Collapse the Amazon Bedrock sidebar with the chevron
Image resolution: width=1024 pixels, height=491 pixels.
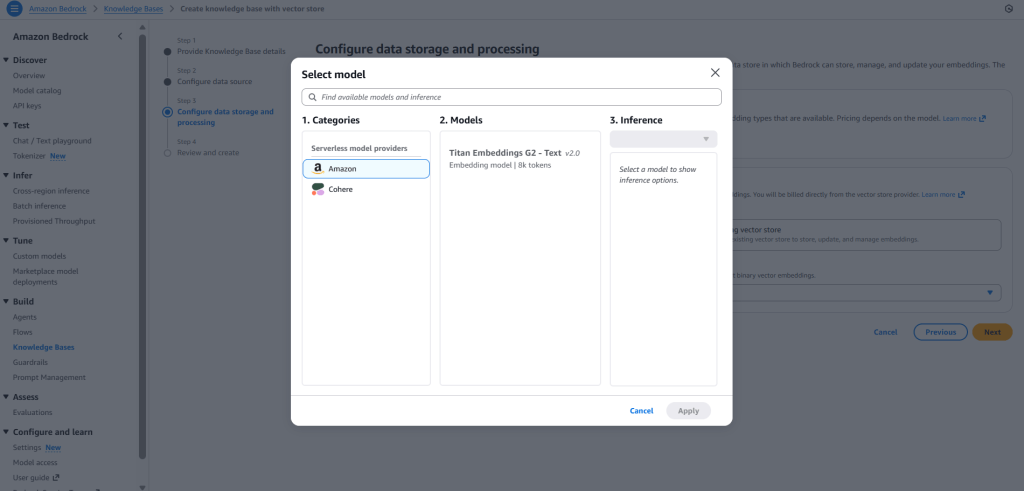[x=120, y=37]
